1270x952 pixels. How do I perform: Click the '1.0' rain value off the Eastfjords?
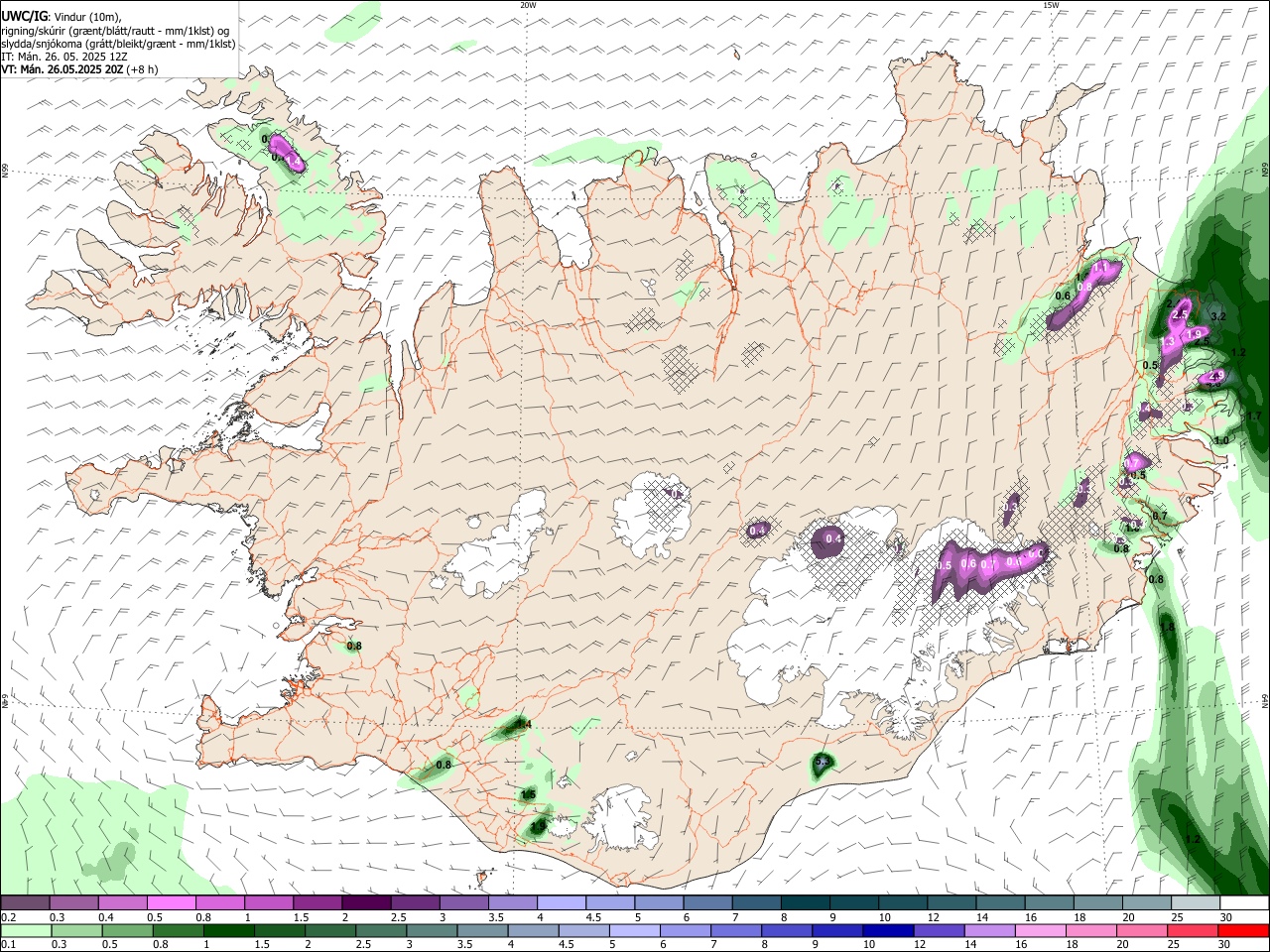[1222, 440]
